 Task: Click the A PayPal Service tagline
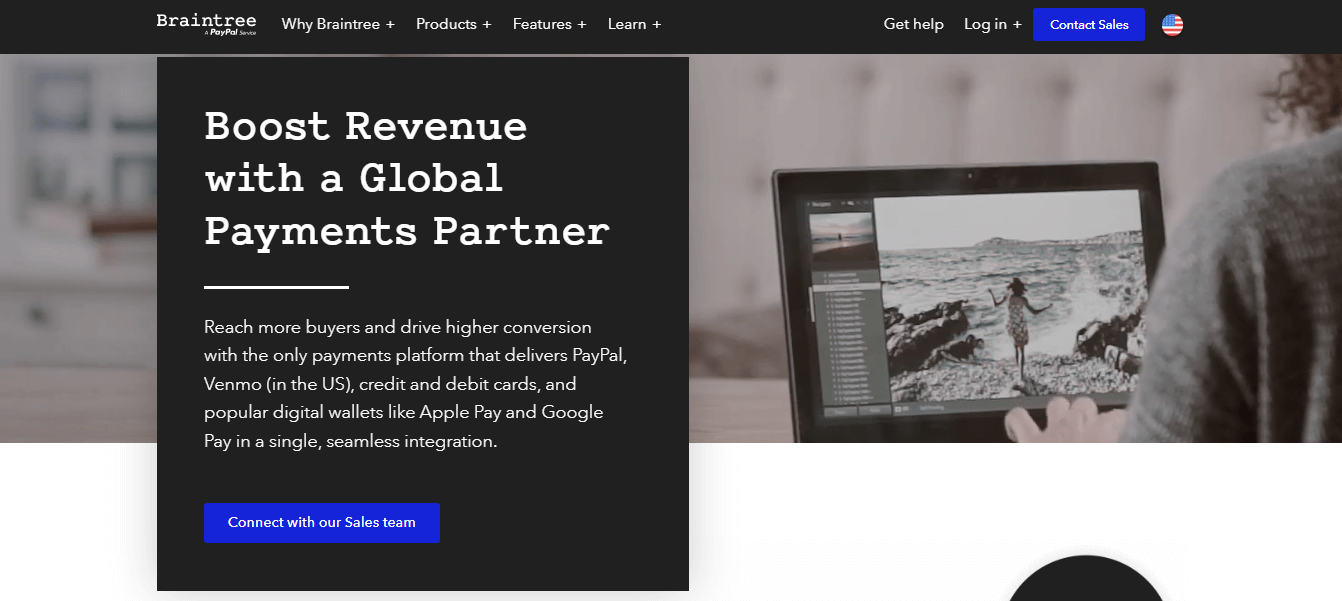tap(230, 33)
